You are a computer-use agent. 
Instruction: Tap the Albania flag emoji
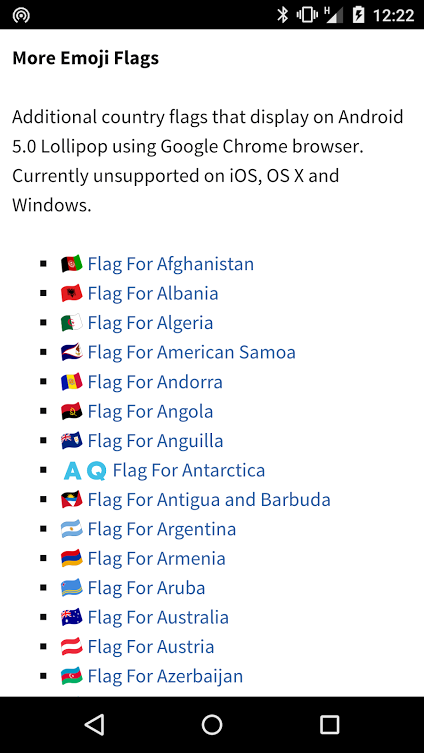tap(72, 293)
